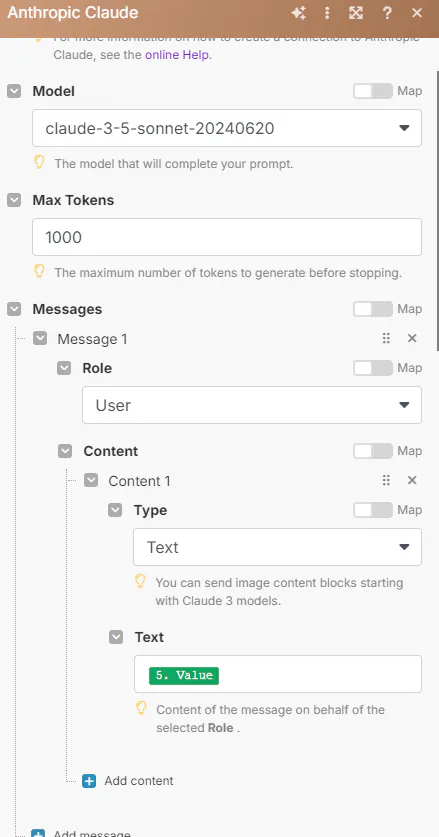Viewport: 439px width, 837px height.
Task: Open the three-dot options menu in header
Action: pyautogui.click(x=327, y=13)
